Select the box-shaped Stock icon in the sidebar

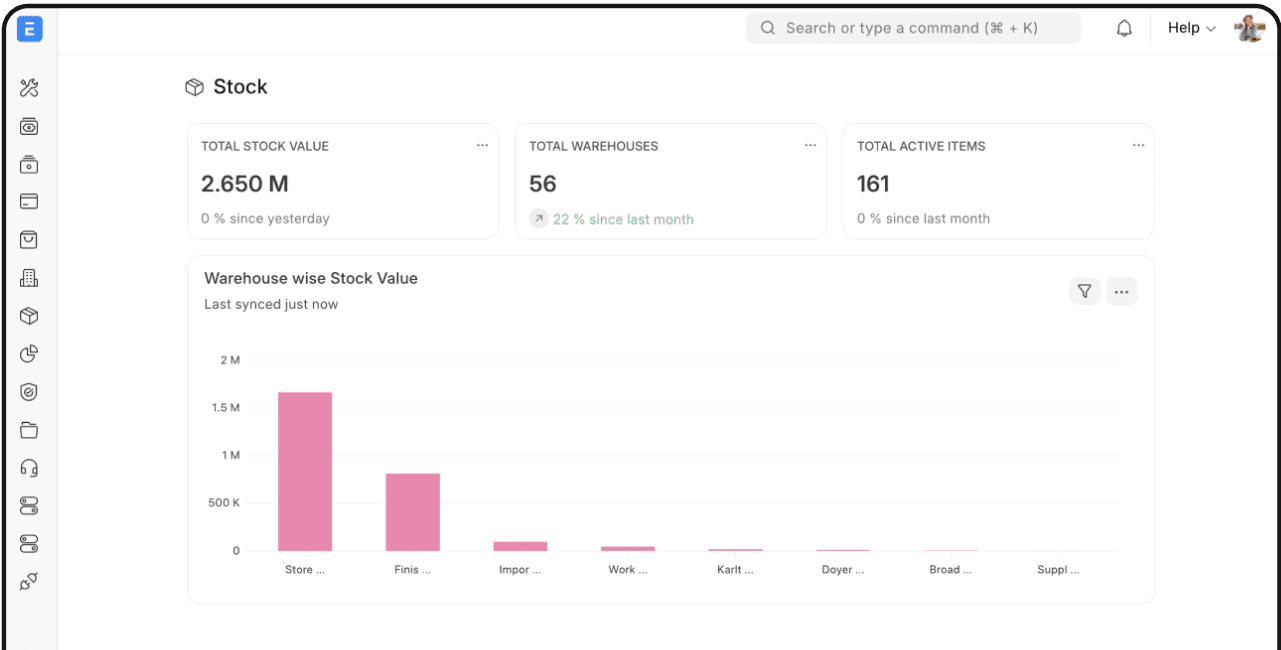[29, 316]
